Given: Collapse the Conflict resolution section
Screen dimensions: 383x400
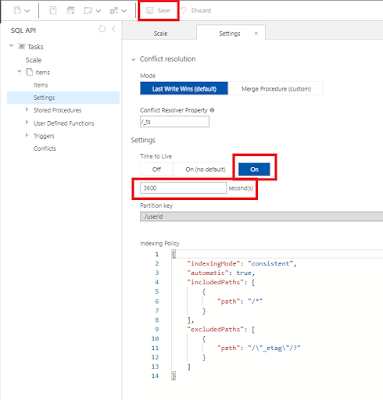Looking at the screenshot, I should pyautogui.click(x=133, y=60).
